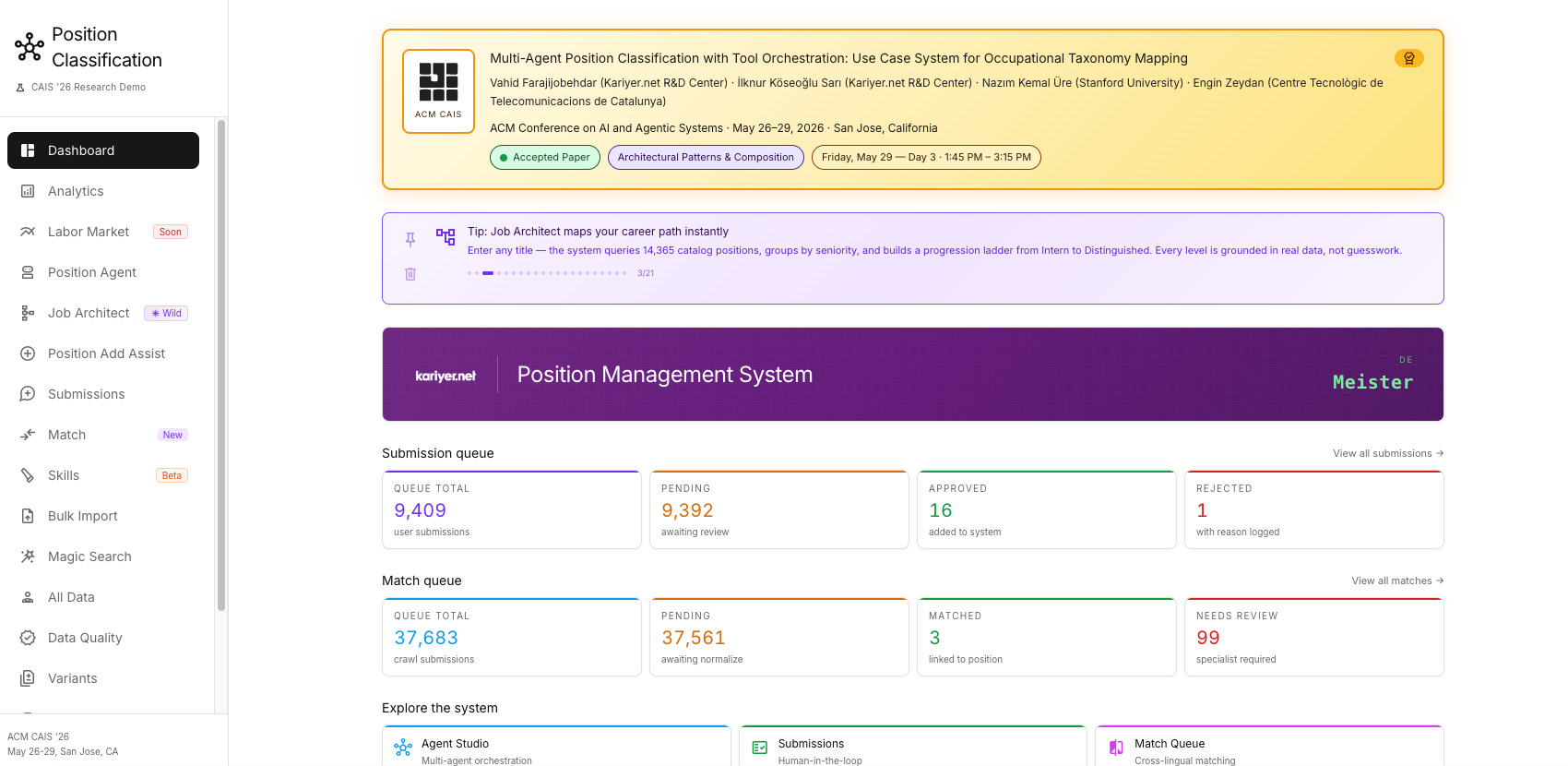Click the Position Agent icon
The image size is (1568, 766).
(x=28, y=272)
